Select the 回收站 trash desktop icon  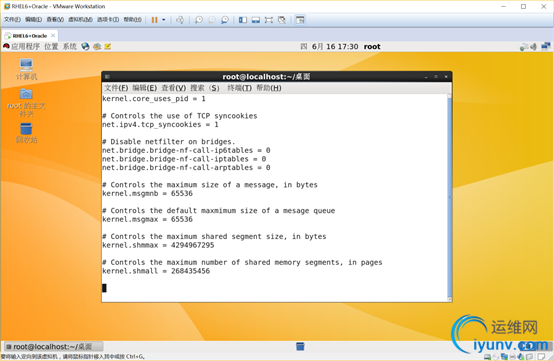click(26, 133)
